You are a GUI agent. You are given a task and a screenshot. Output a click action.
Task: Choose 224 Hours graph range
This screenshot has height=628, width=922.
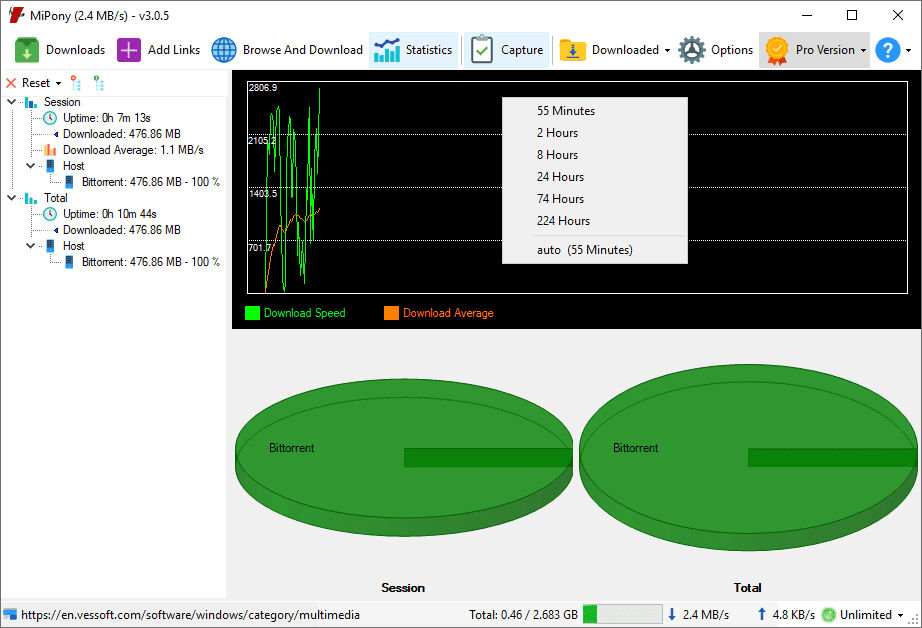(x=594, y=221)
